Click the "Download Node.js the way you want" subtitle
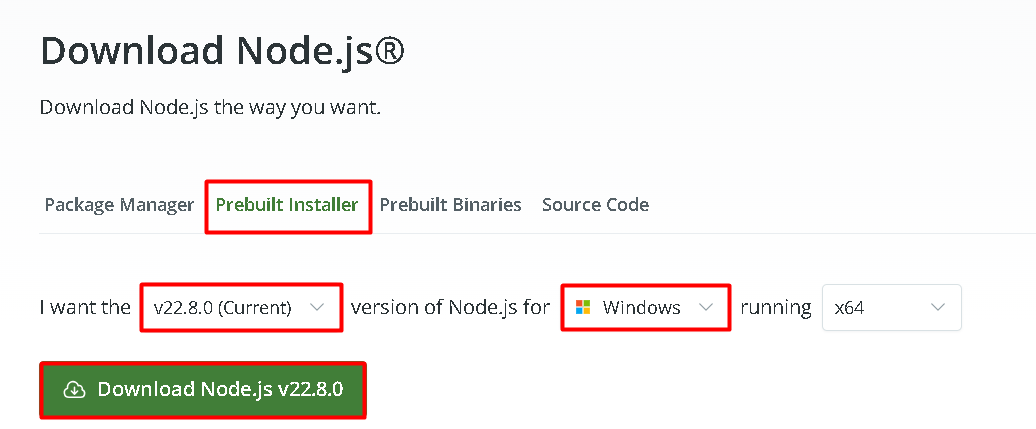The height and width of the screenshot is (429, 1036). tap(210, 107)
